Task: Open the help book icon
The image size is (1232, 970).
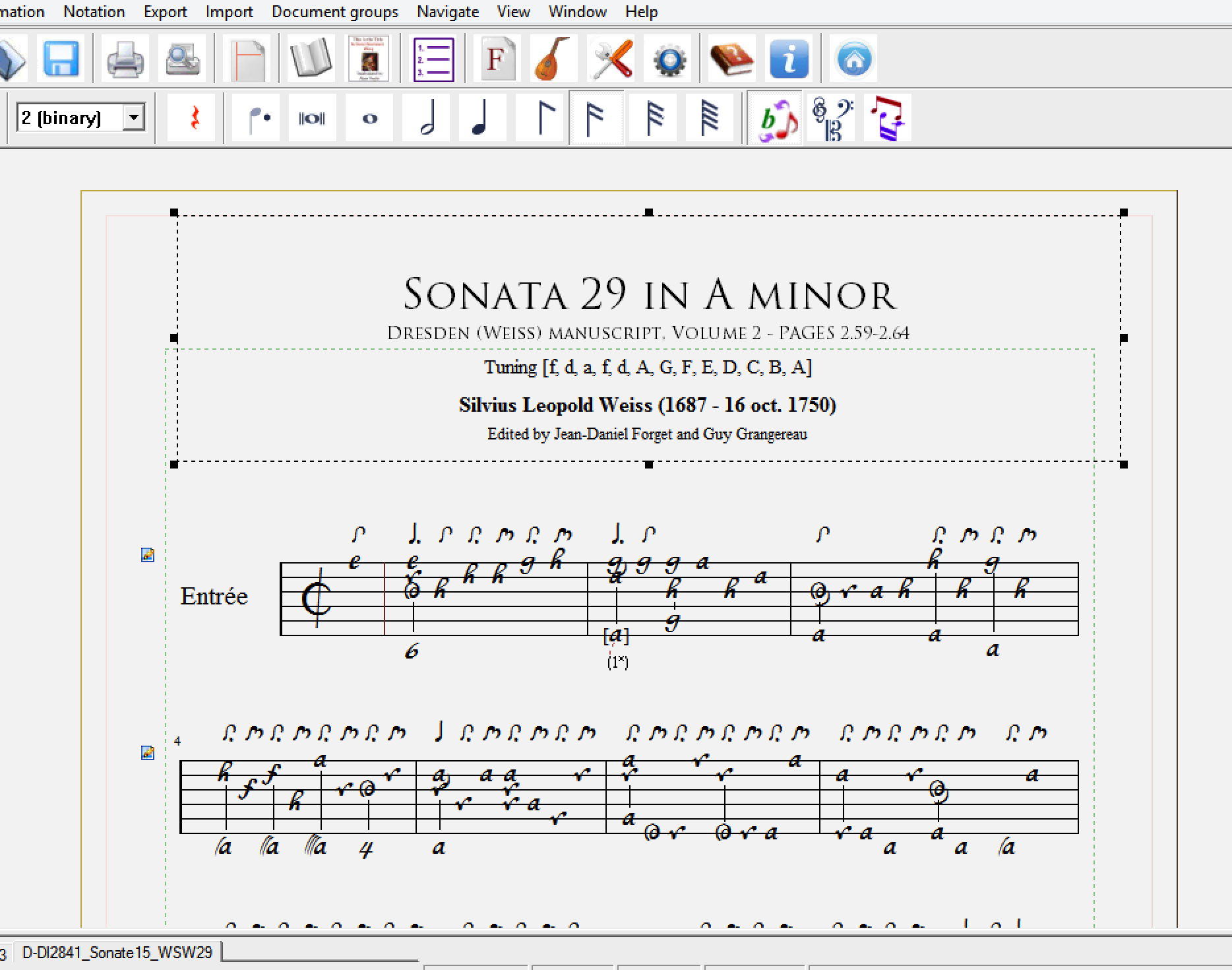Action: (731, 59)
